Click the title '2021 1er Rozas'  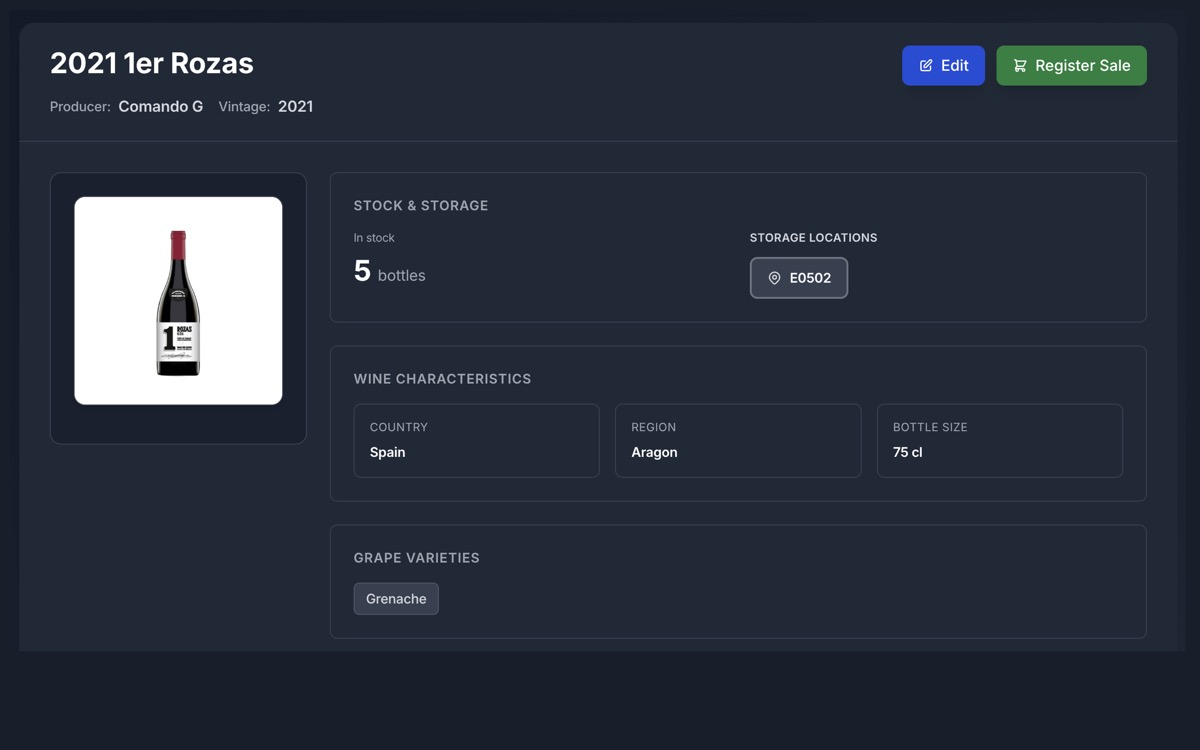click(x=152, y=63)
